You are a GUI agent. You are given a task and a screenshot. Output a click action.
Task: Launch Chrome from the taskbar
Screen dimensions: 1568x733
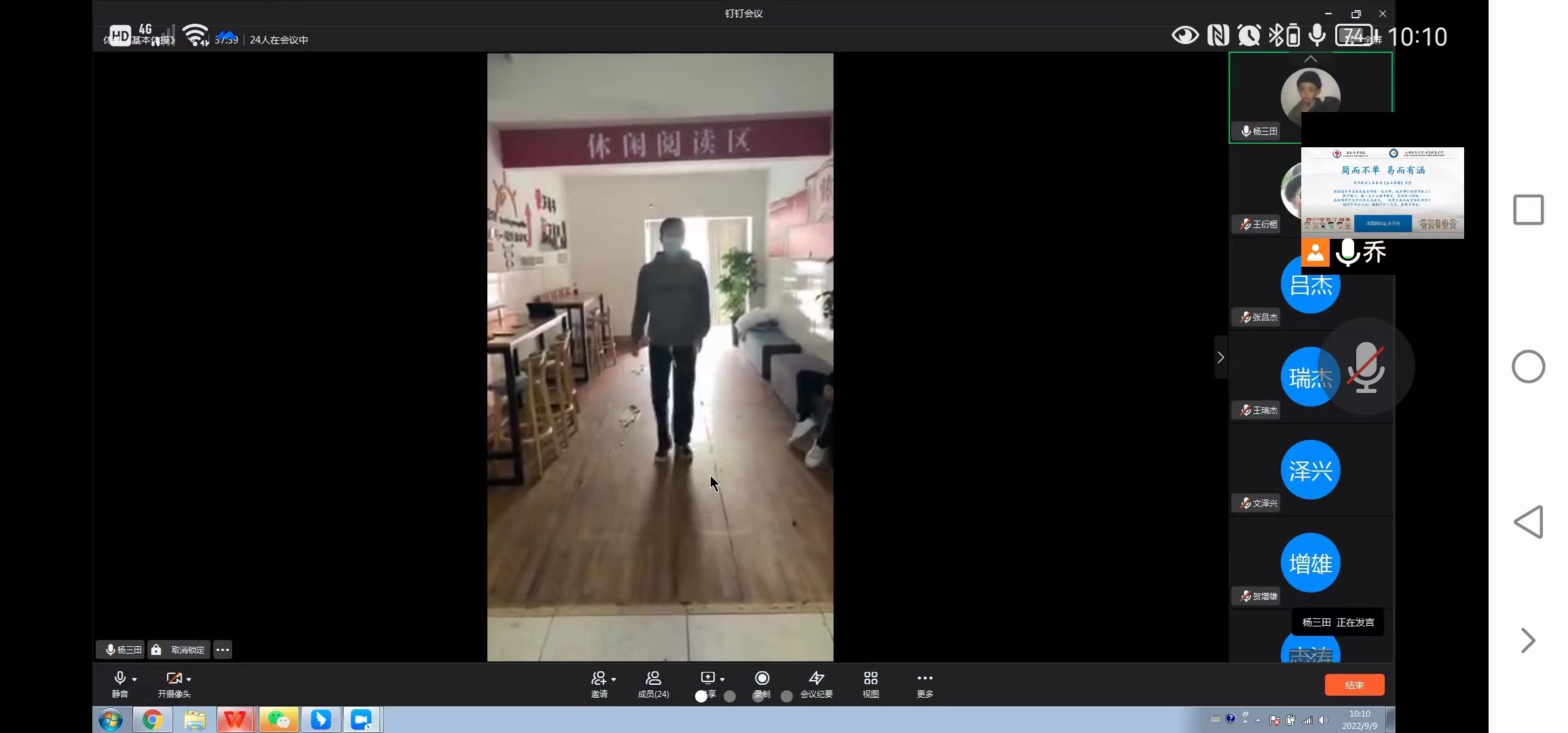[152, 719]
